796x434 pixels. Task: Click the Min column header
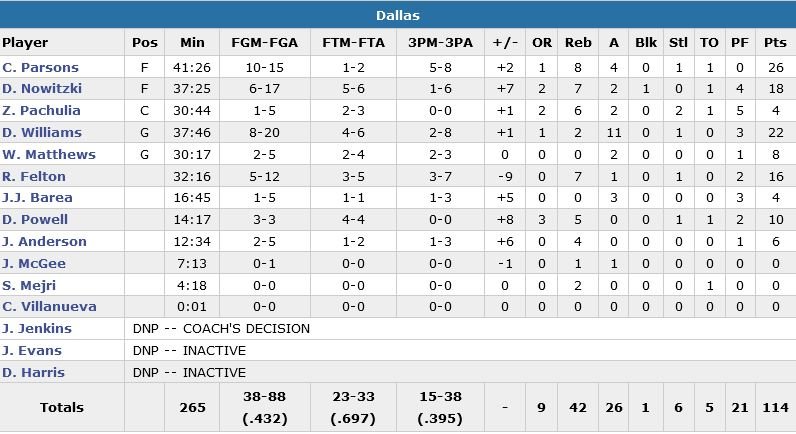192,43
